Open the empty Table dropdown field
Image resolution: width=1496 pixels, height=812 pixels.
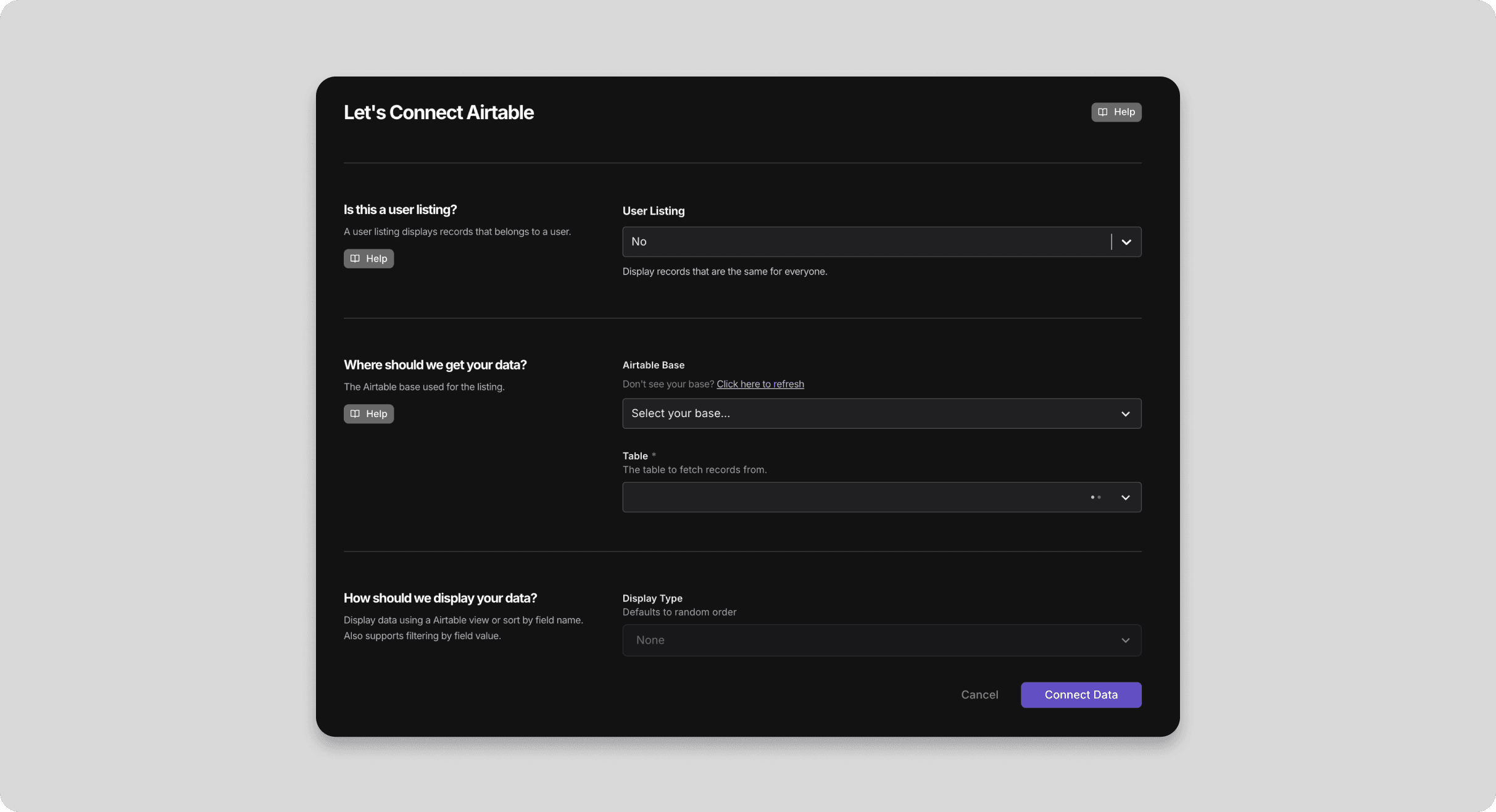881,497
